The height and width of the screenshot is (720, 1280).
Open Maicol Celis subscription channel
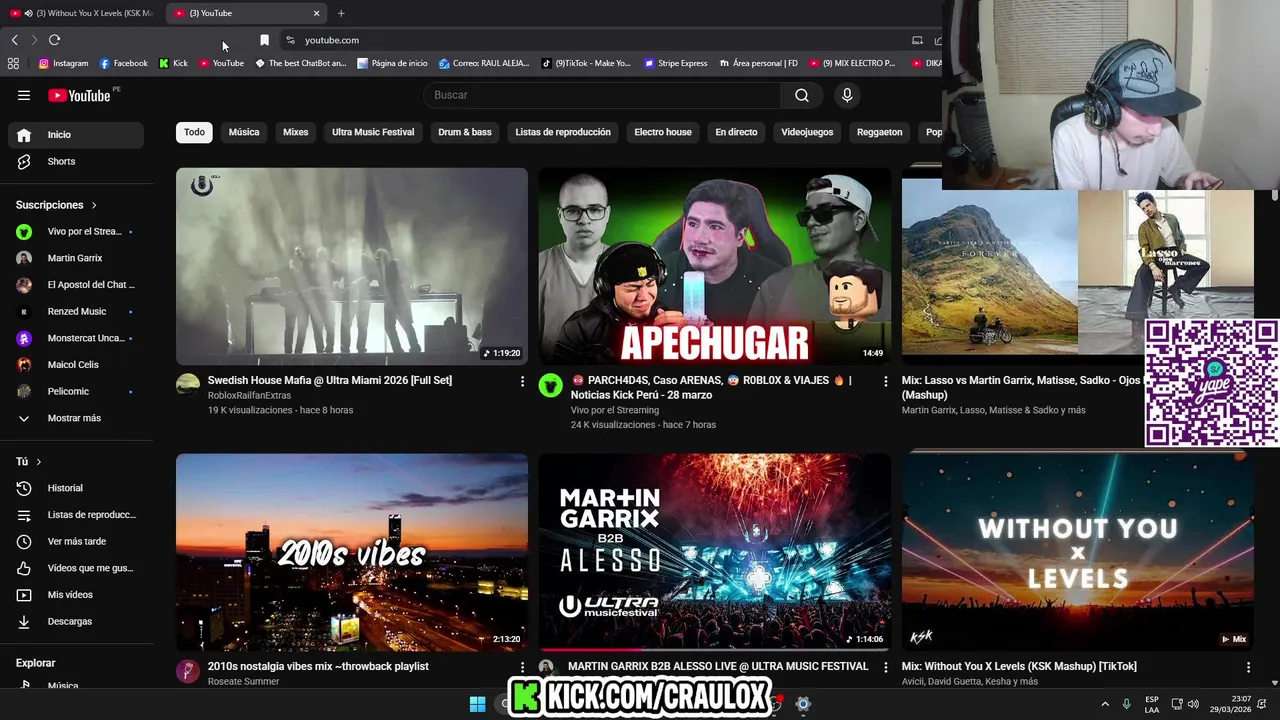point(76,365)
